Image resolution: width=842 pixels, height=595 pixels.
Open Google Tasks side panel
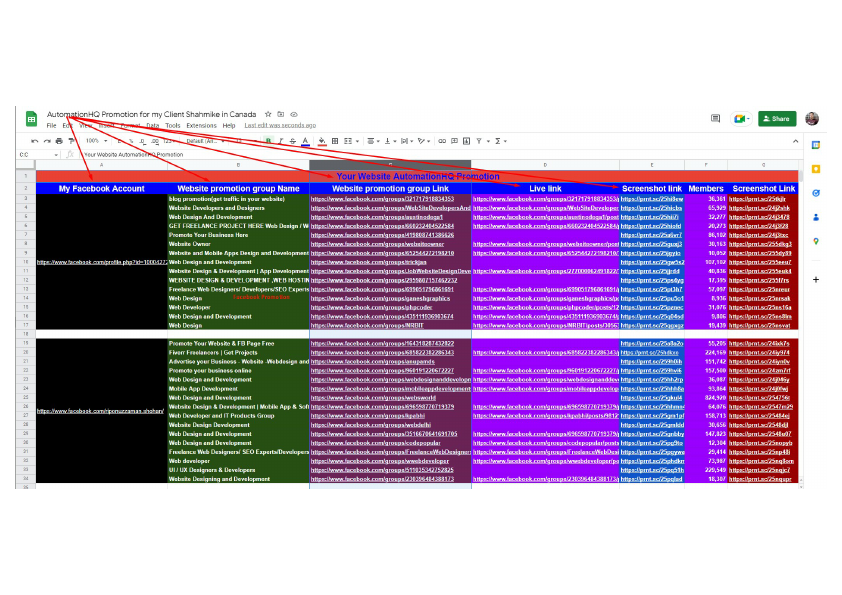click(x=816, y=193)
